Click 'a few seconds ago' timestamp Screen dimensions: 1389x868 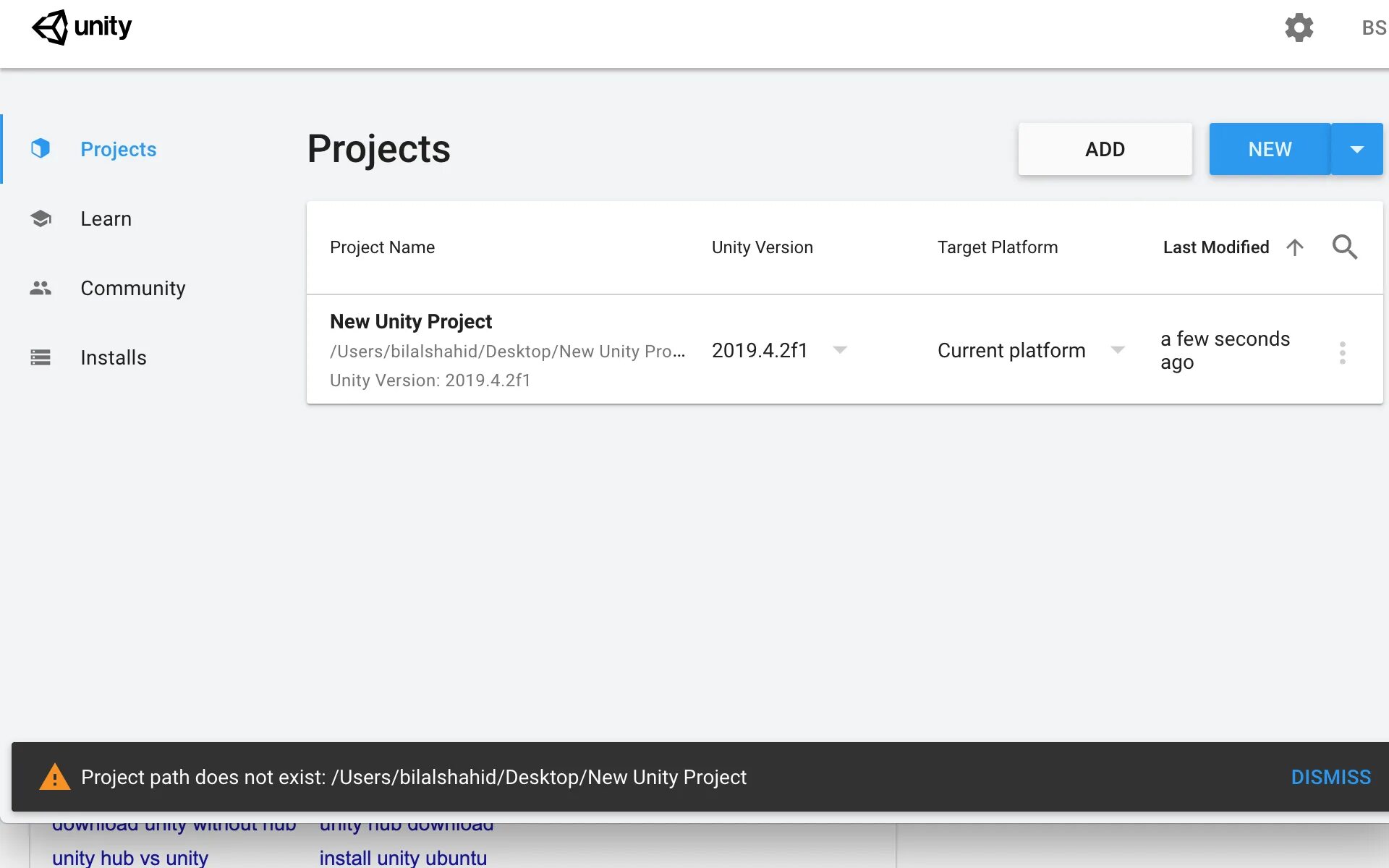1225,350
